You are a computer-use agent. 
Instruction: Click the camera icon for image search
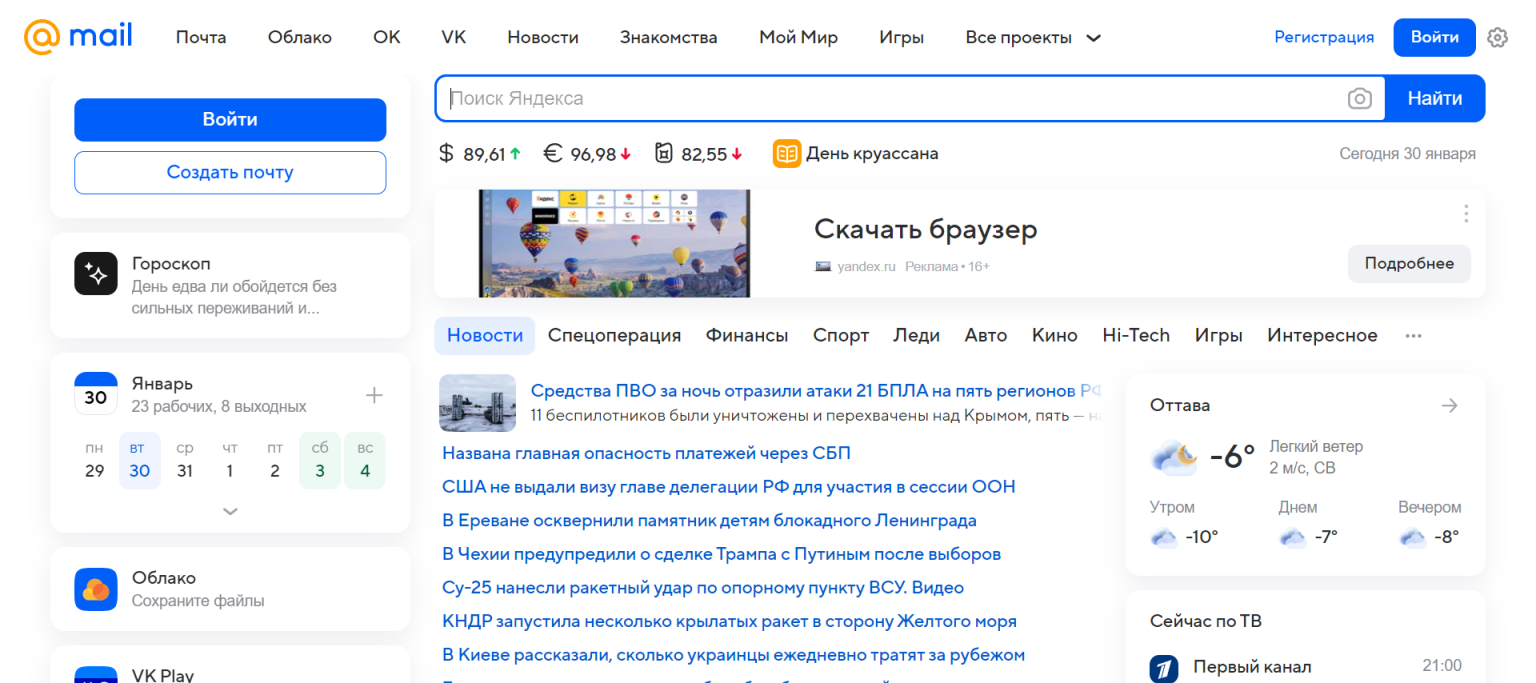tap(1360, 98)
